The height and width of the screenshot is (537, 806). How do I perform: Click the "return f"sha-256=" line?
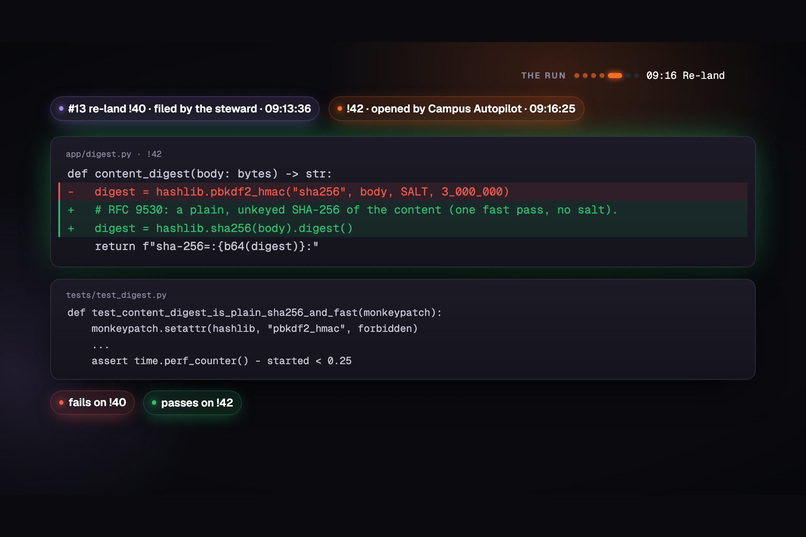pos(207,247)
